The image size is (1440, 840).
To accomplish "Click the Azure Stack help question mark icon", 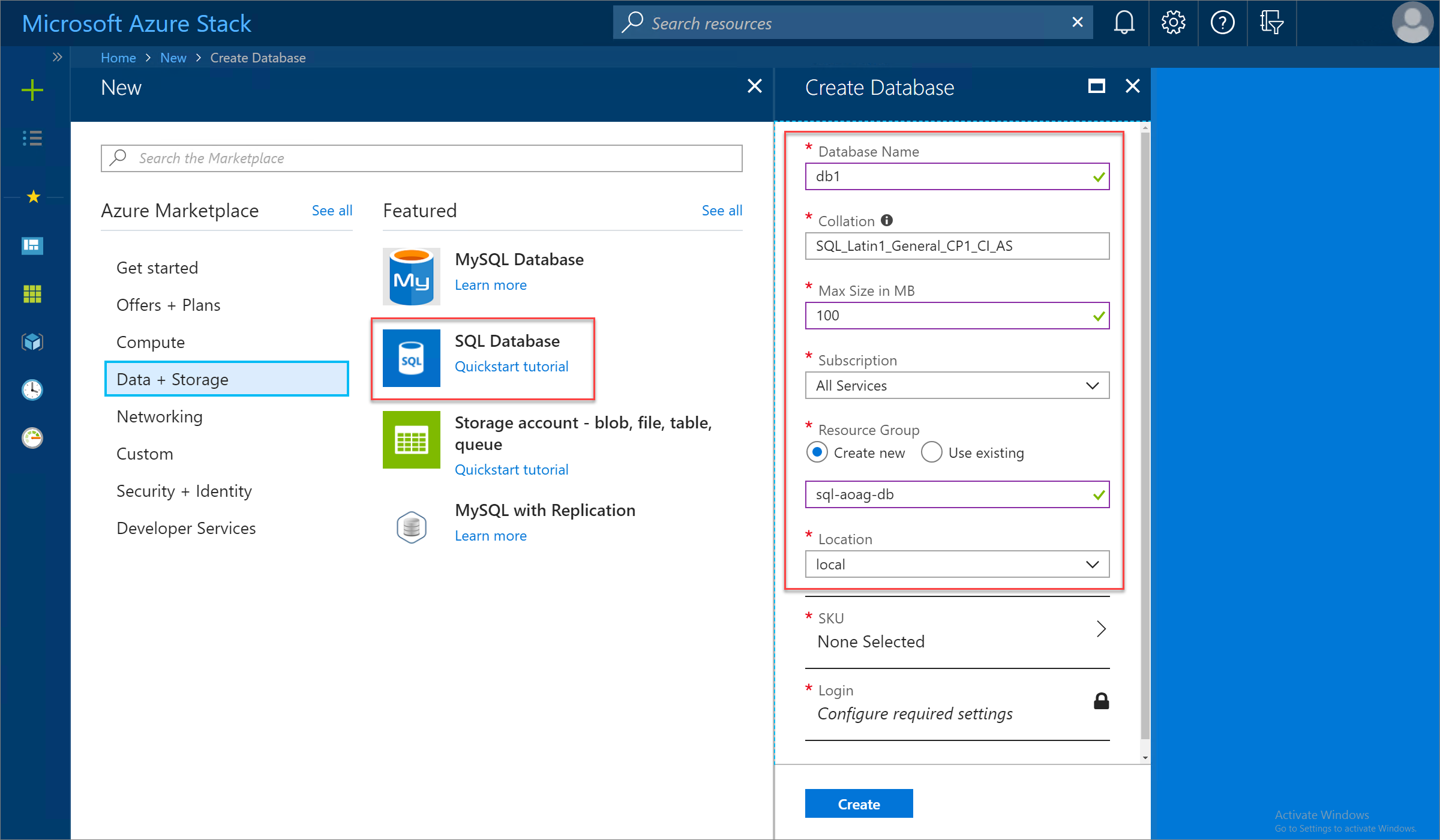I will 1221,22.
